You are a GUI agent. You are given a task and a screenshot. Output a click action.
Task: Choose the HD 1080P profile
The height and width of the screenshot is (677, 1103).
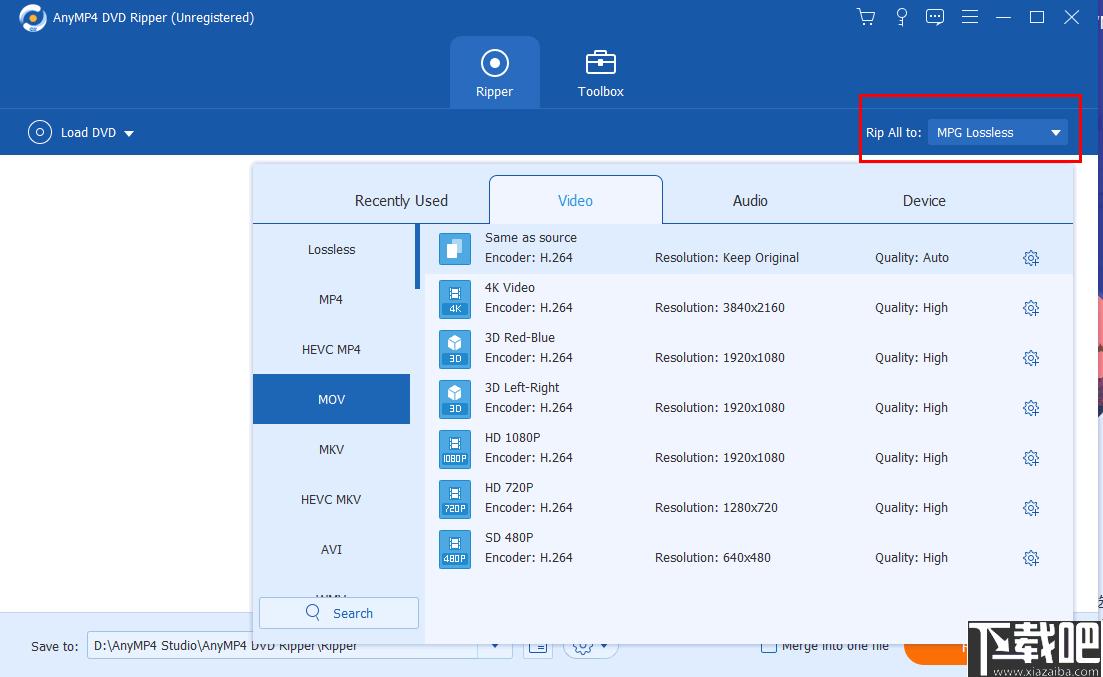pos(749,449)
